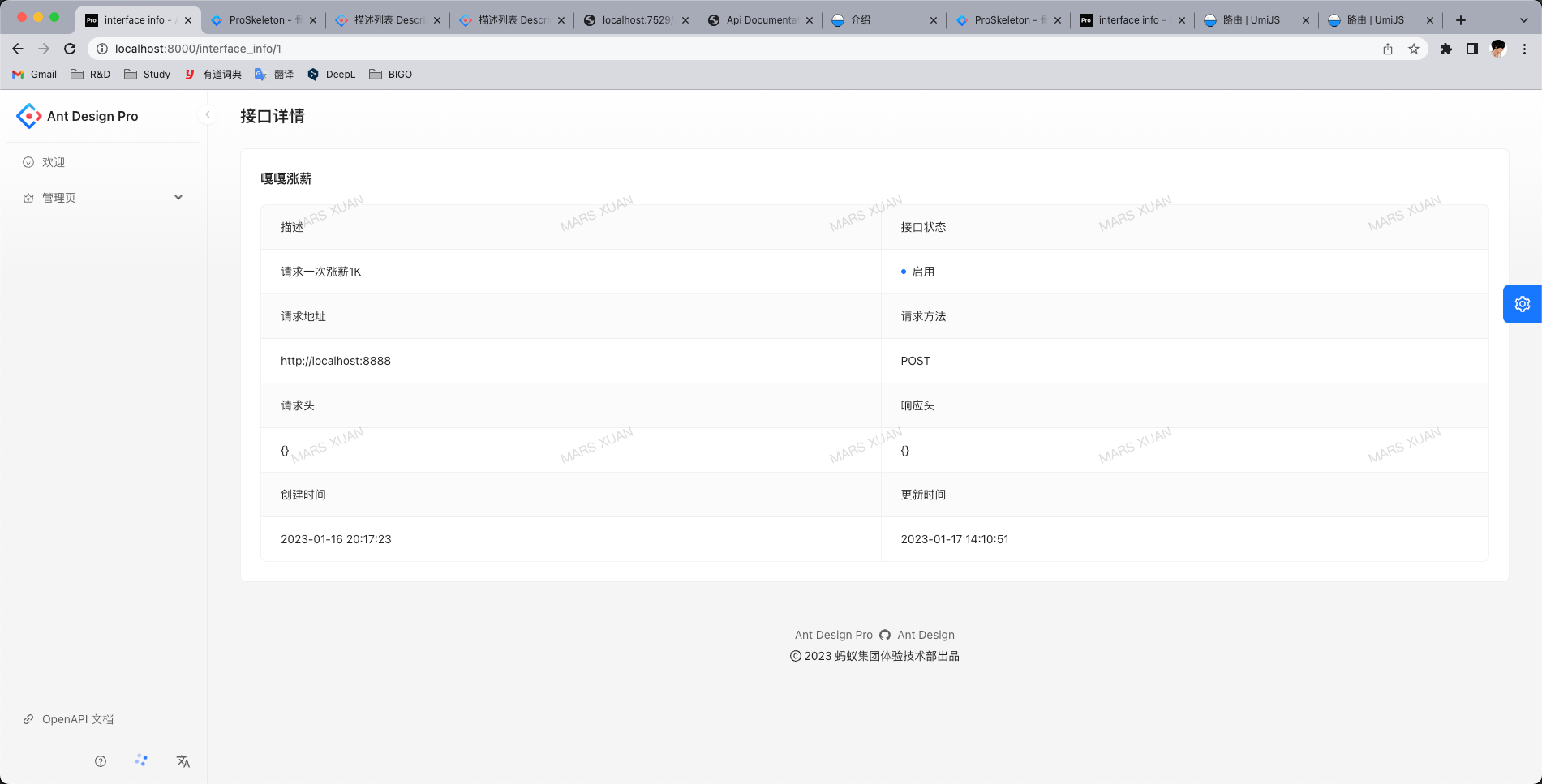Click the help question mark icon
The image size is (1542, 784).
[101, 761]
